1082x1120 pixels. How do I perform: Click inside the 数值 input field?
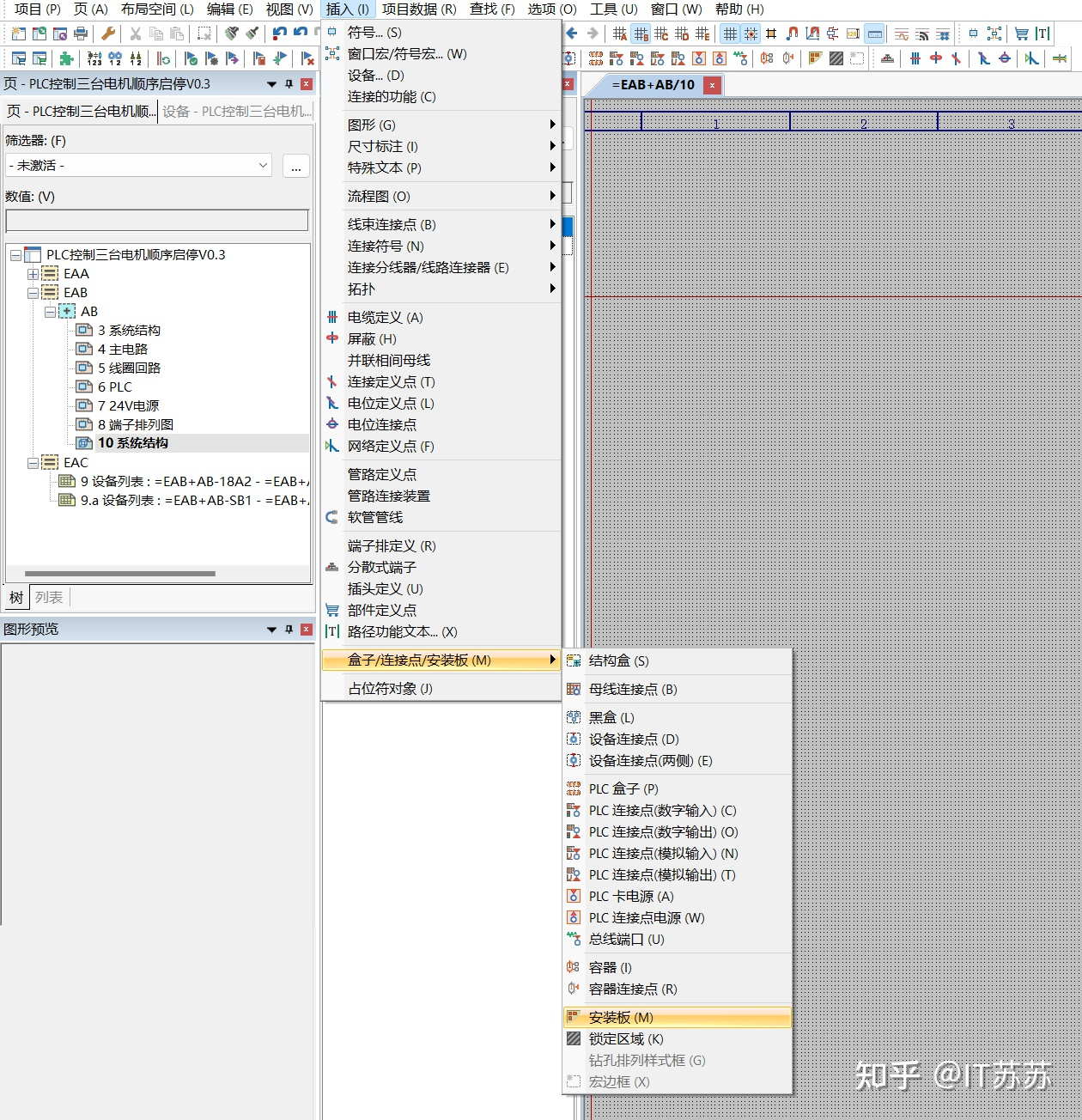pyautogui.click(x=157, y=220)
